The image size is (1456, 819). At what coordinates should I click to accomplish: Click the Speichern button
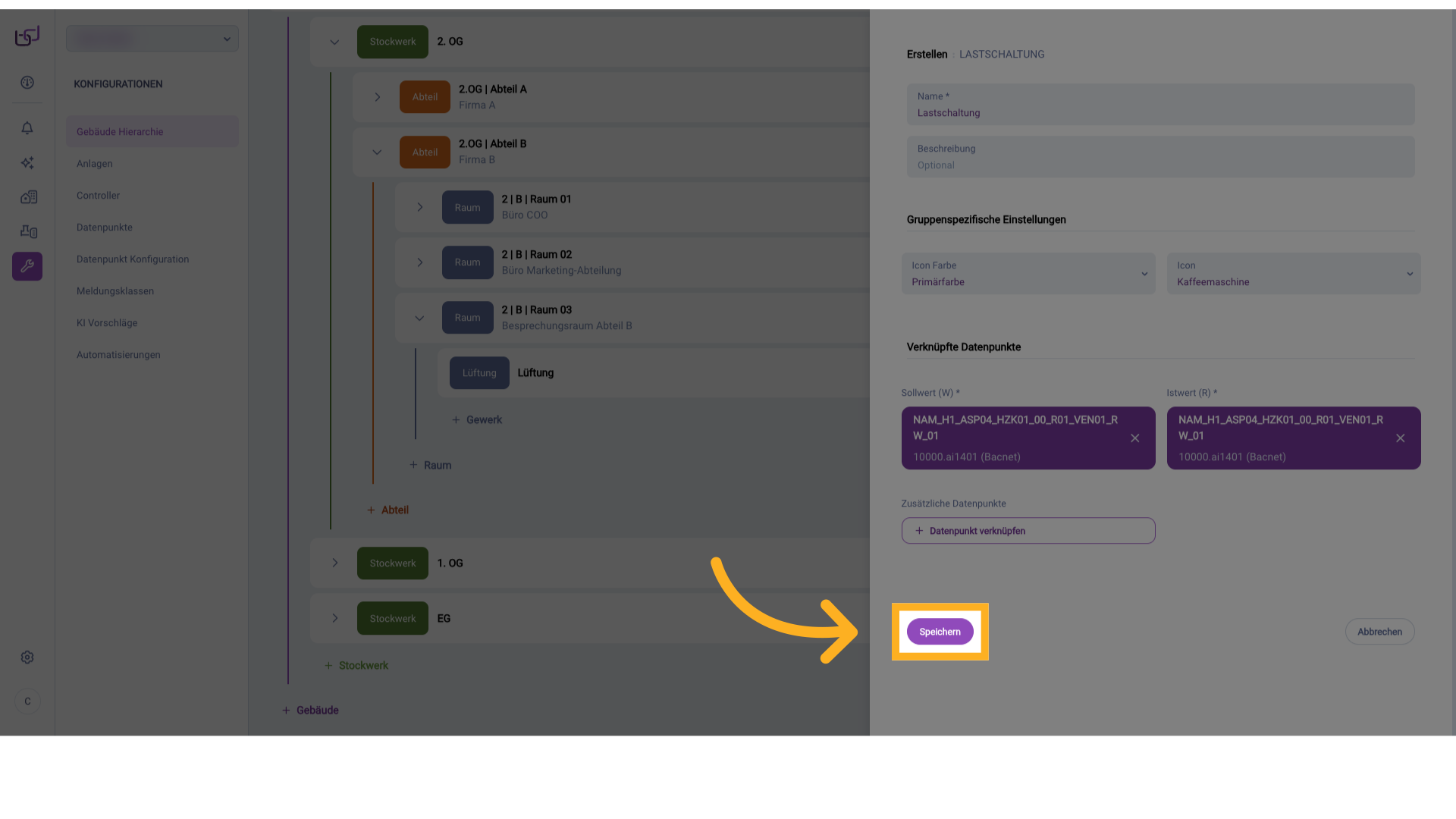(x=940, y=632)
